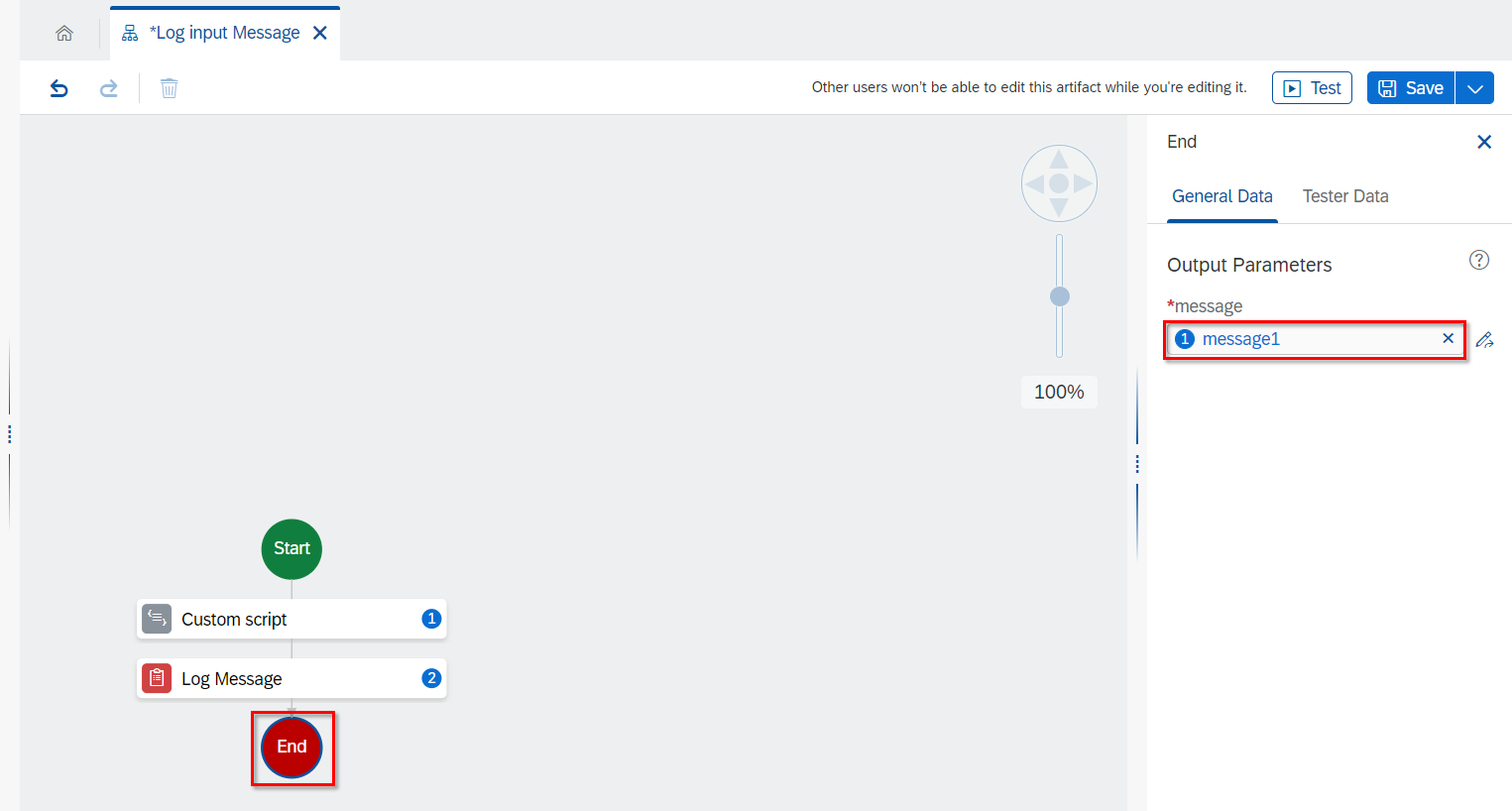Save the artifact
The height and width of the screenshot is (811, 1512).
(1411, 87)
